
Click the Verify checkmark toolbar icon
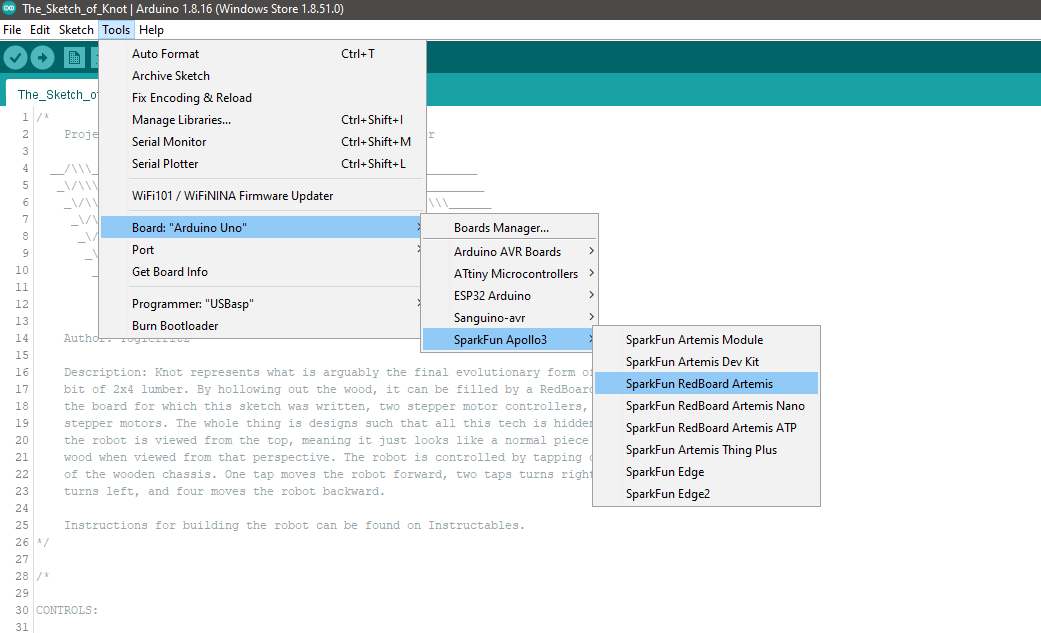click(x=15, y=58)
